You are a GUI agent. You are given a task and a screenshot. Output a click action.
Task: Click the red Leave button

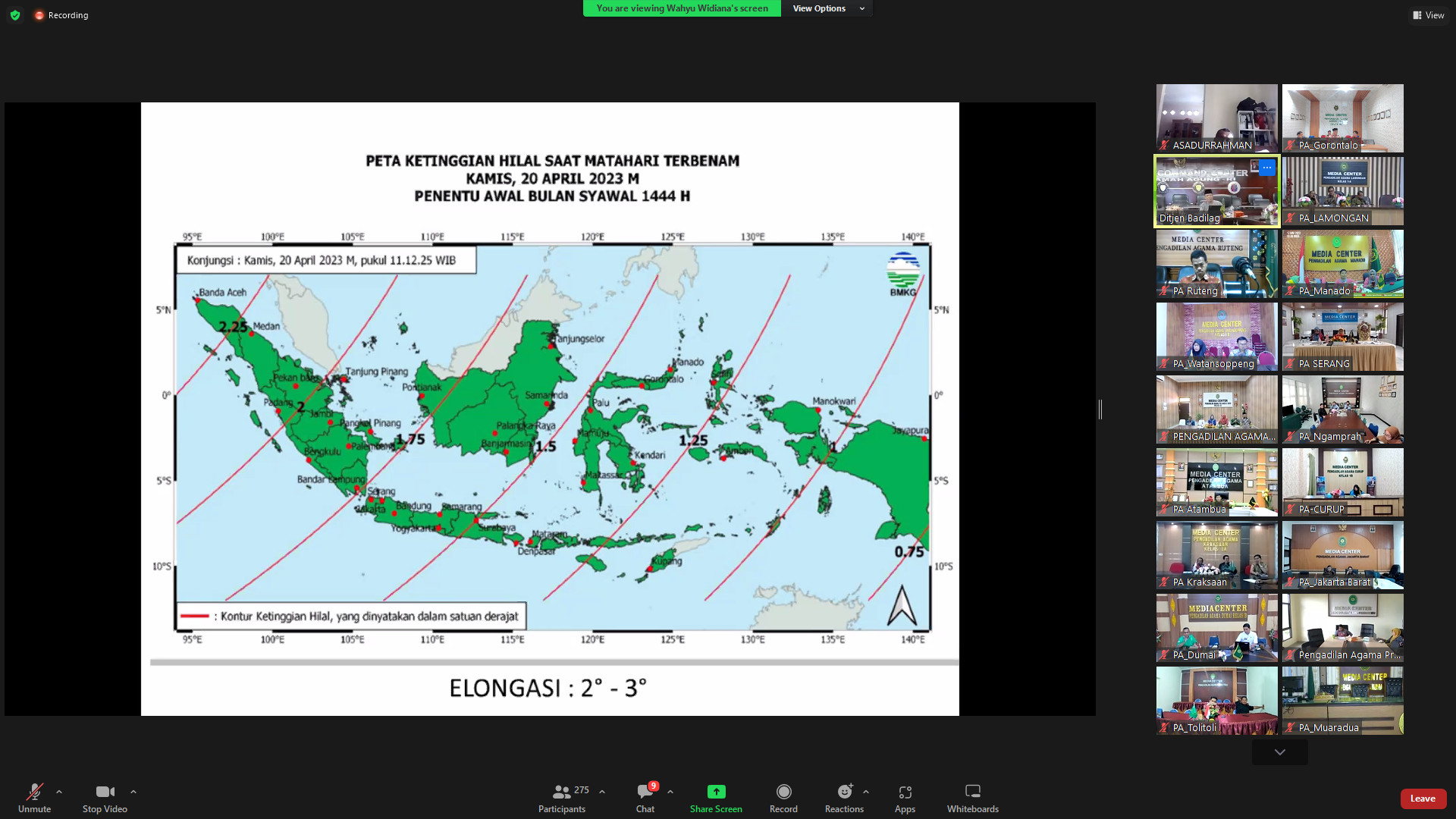click(1423, 799)
